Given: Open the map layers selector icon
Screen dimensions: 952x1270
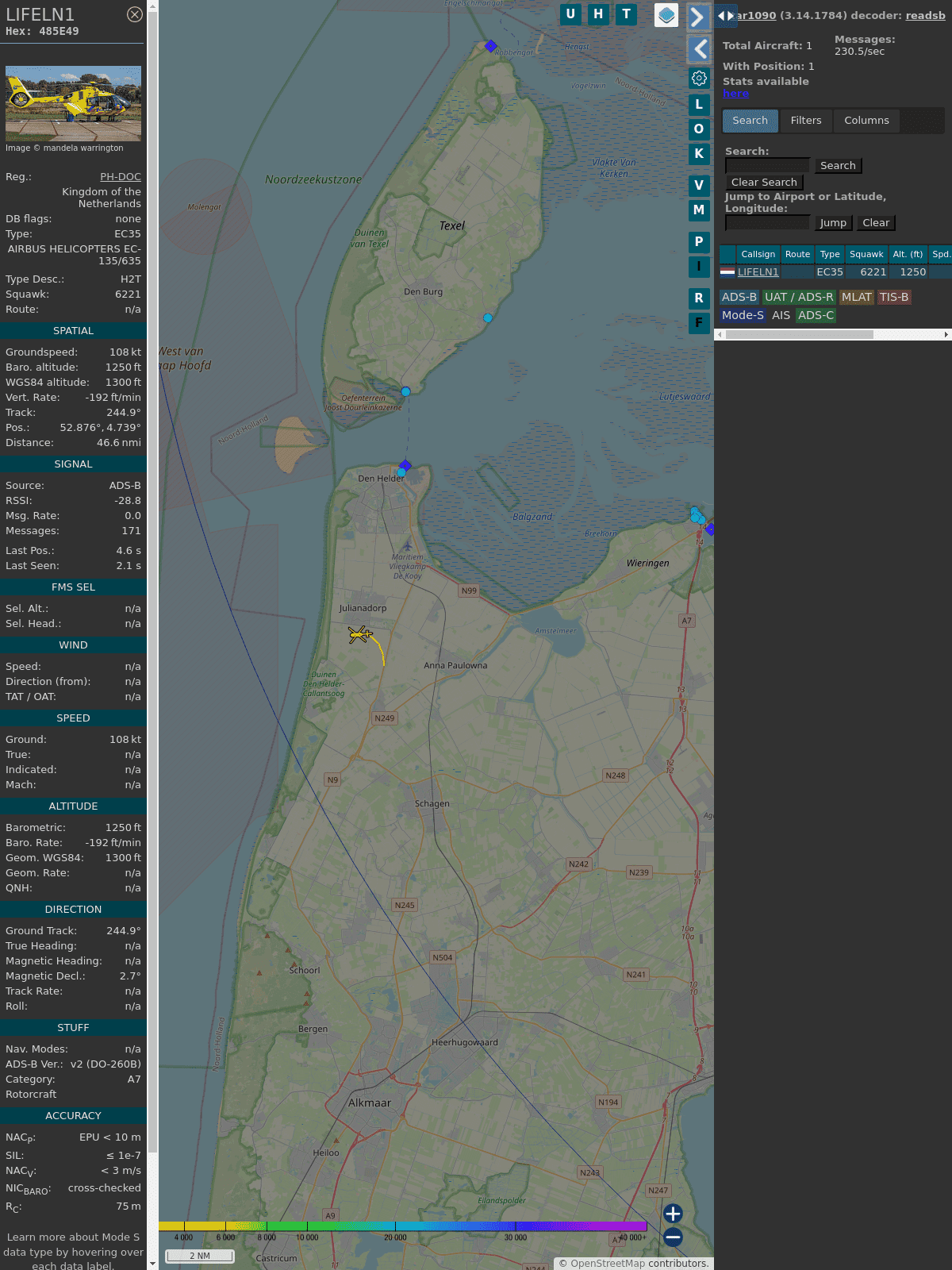Looking at the screenshot, I should [x=666, y=15].
